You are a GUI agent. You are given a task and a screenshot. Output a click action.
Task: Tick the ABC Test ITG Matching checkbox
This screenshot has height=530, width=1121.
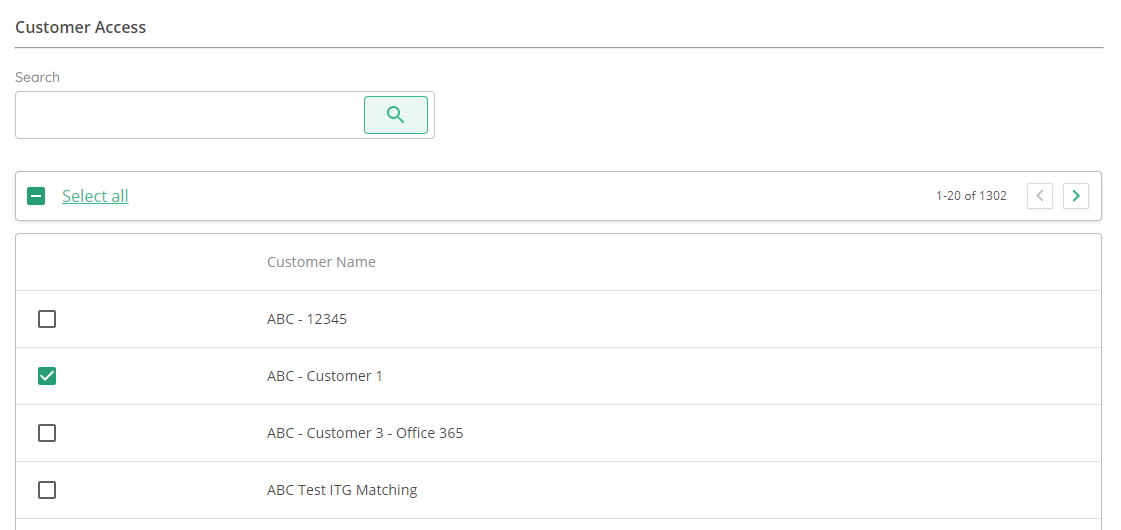[46, 490]
